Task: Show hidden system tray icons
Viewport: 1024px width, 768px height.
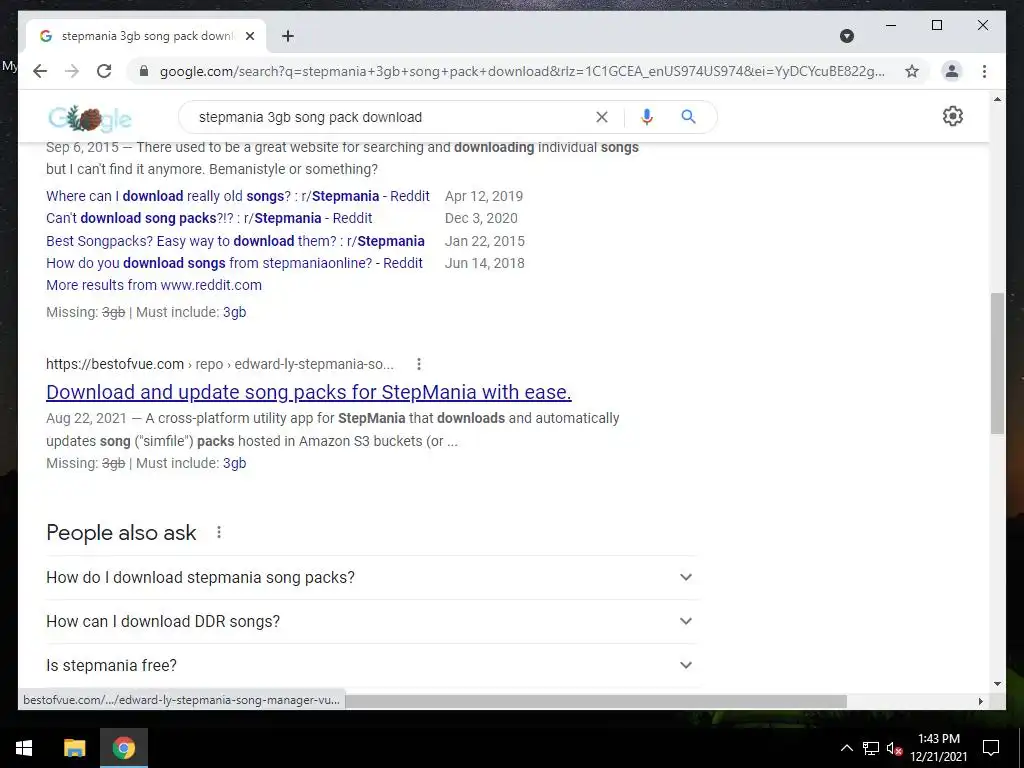Action: (846, 748)
